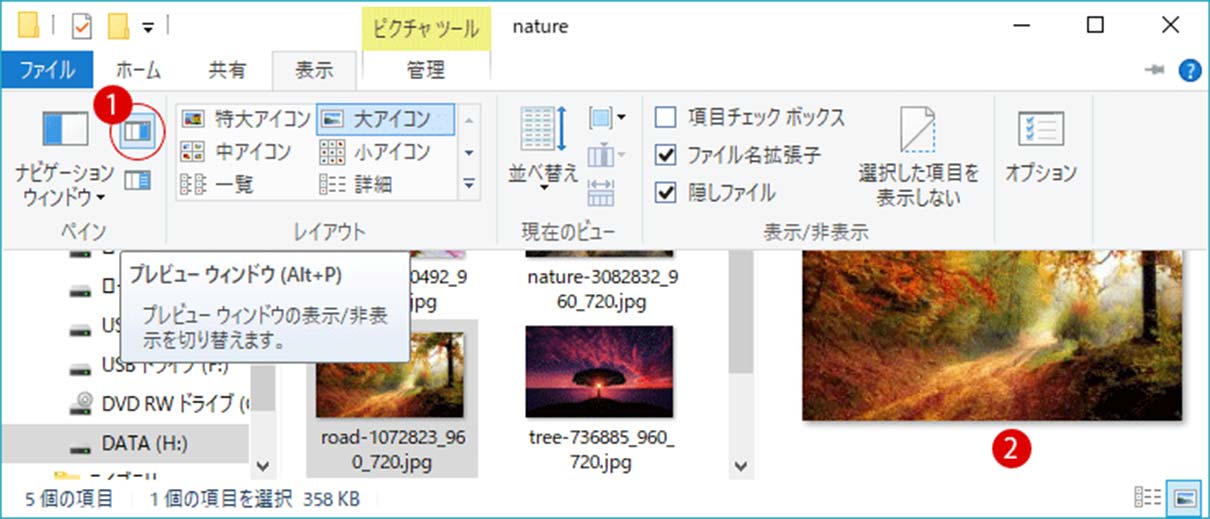Select the 表示 ribbon tab

[x=314, y=70]
